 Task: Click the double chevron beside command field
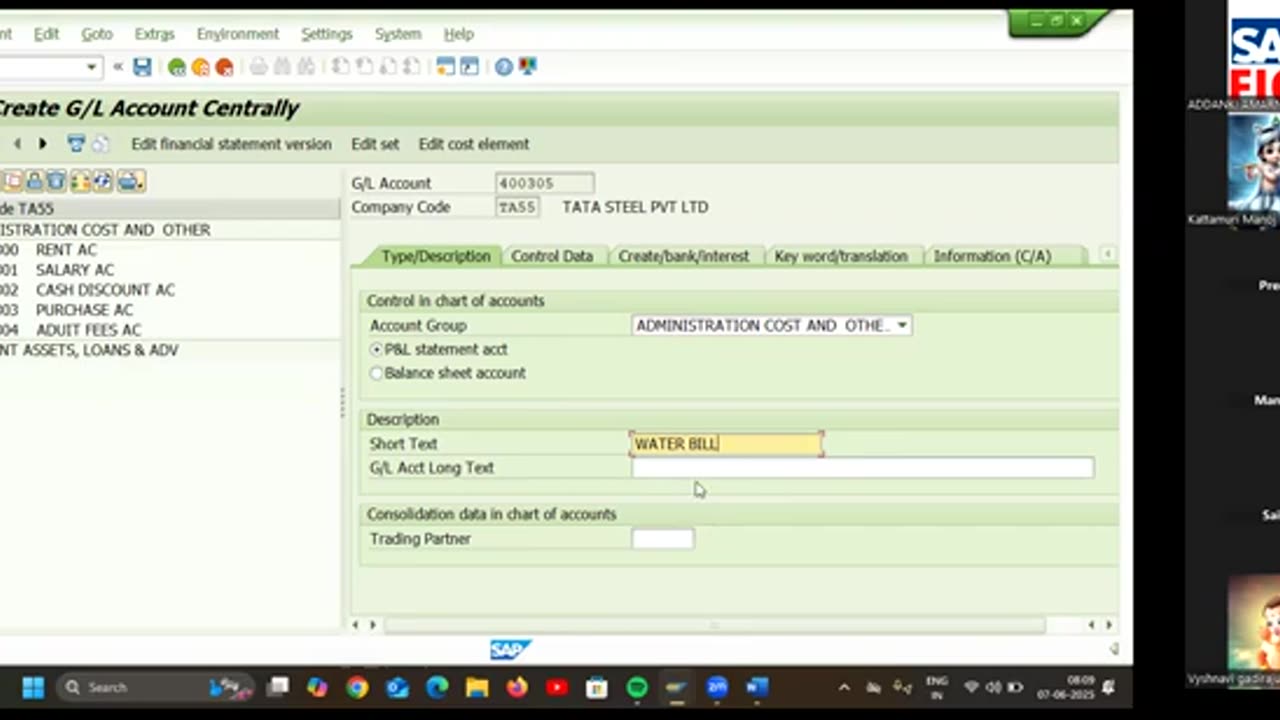coord(117,67)
